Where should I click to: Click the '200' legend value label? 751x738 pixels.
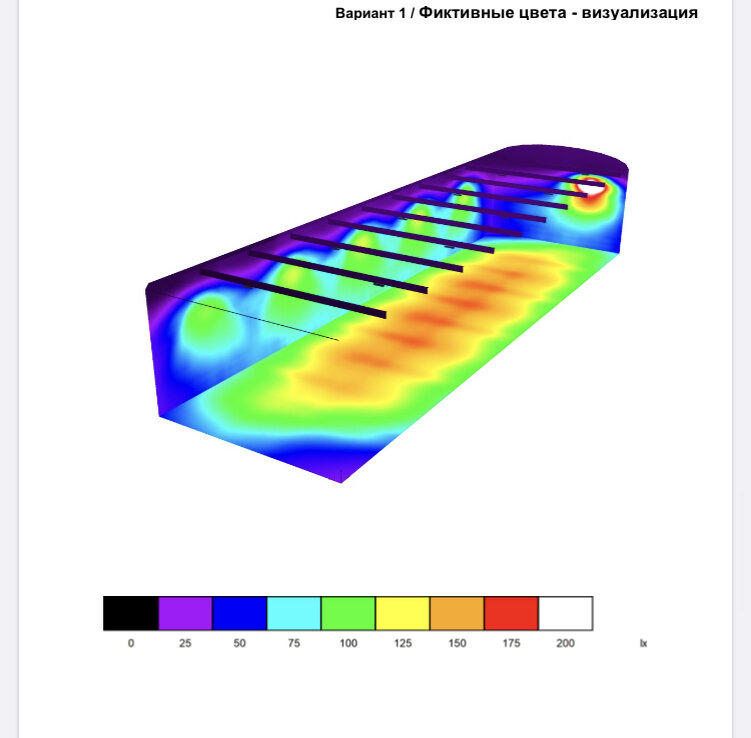click(566, 643)
